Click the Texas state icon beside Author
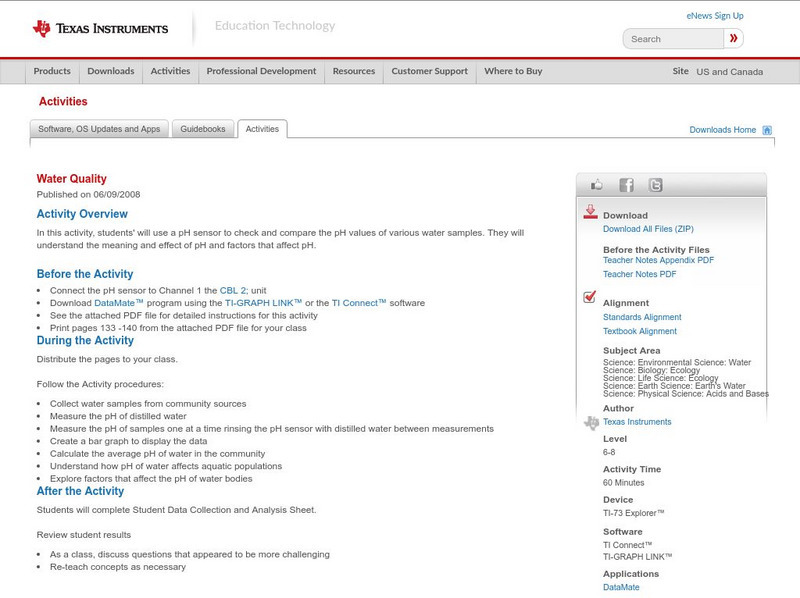 coord(590,421)
